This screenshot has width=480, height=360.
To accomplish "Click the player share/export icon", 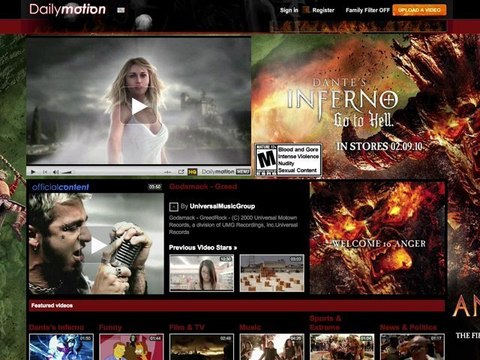I will pos(181,172).
